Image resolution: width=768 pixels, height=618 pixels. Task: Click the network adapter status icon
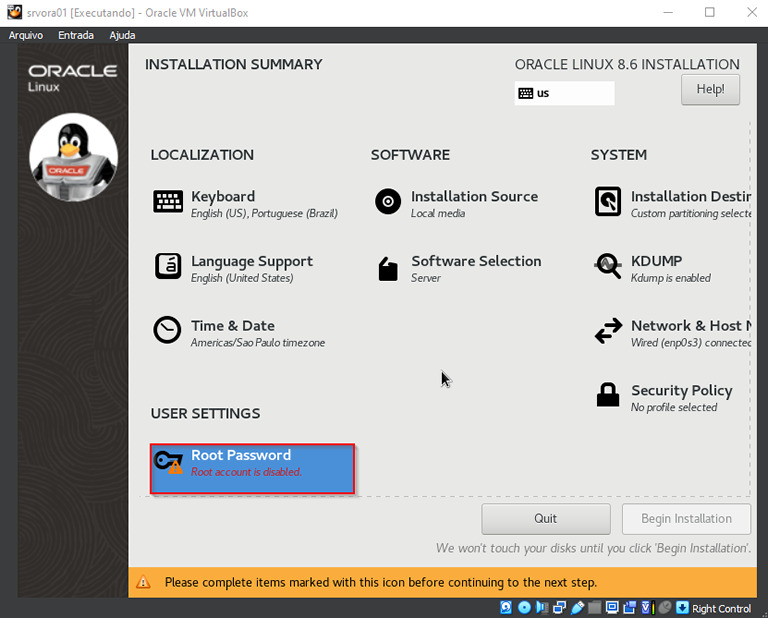[559, 608]
